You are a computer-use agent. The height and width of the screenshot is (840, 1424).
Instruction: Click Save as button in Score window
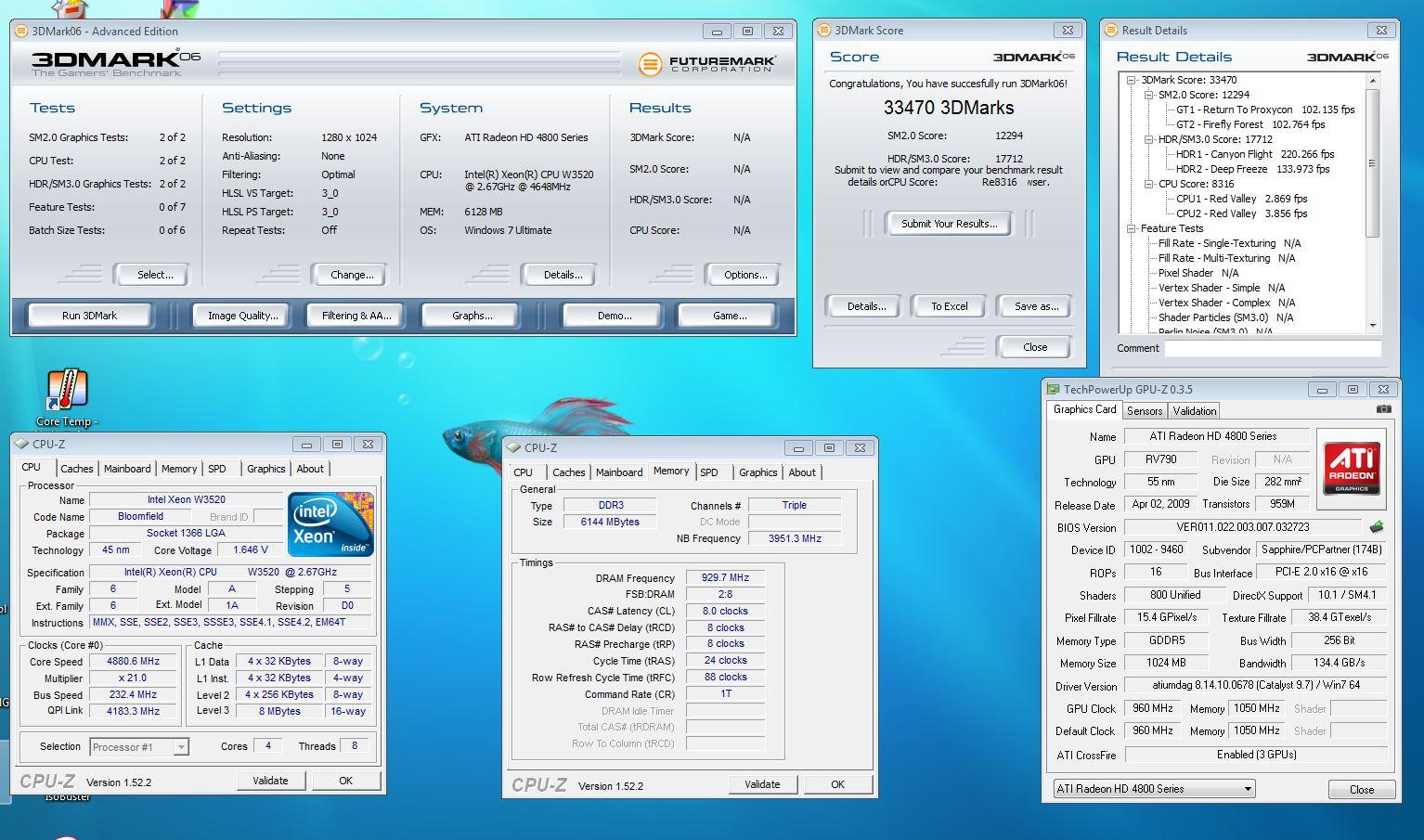click(x=1036, y=306)
